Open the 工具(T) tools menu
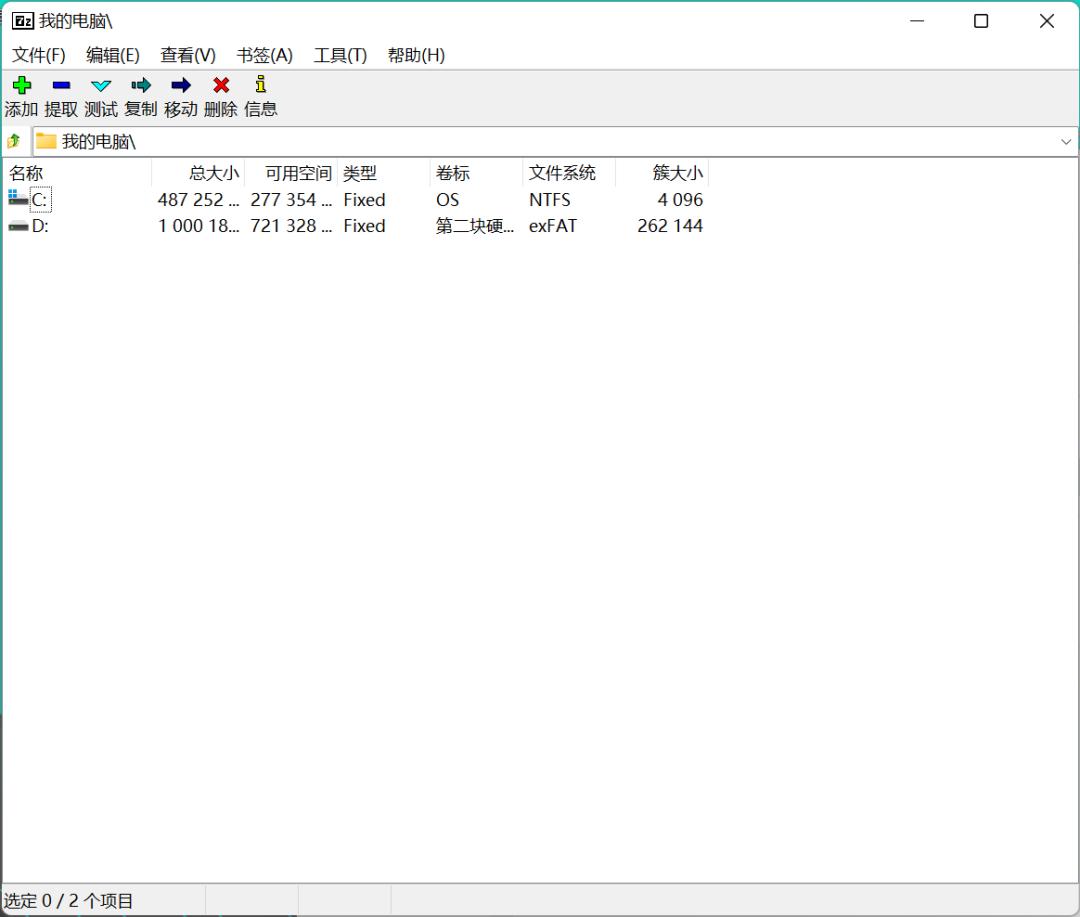 click(x=340, y=55)
